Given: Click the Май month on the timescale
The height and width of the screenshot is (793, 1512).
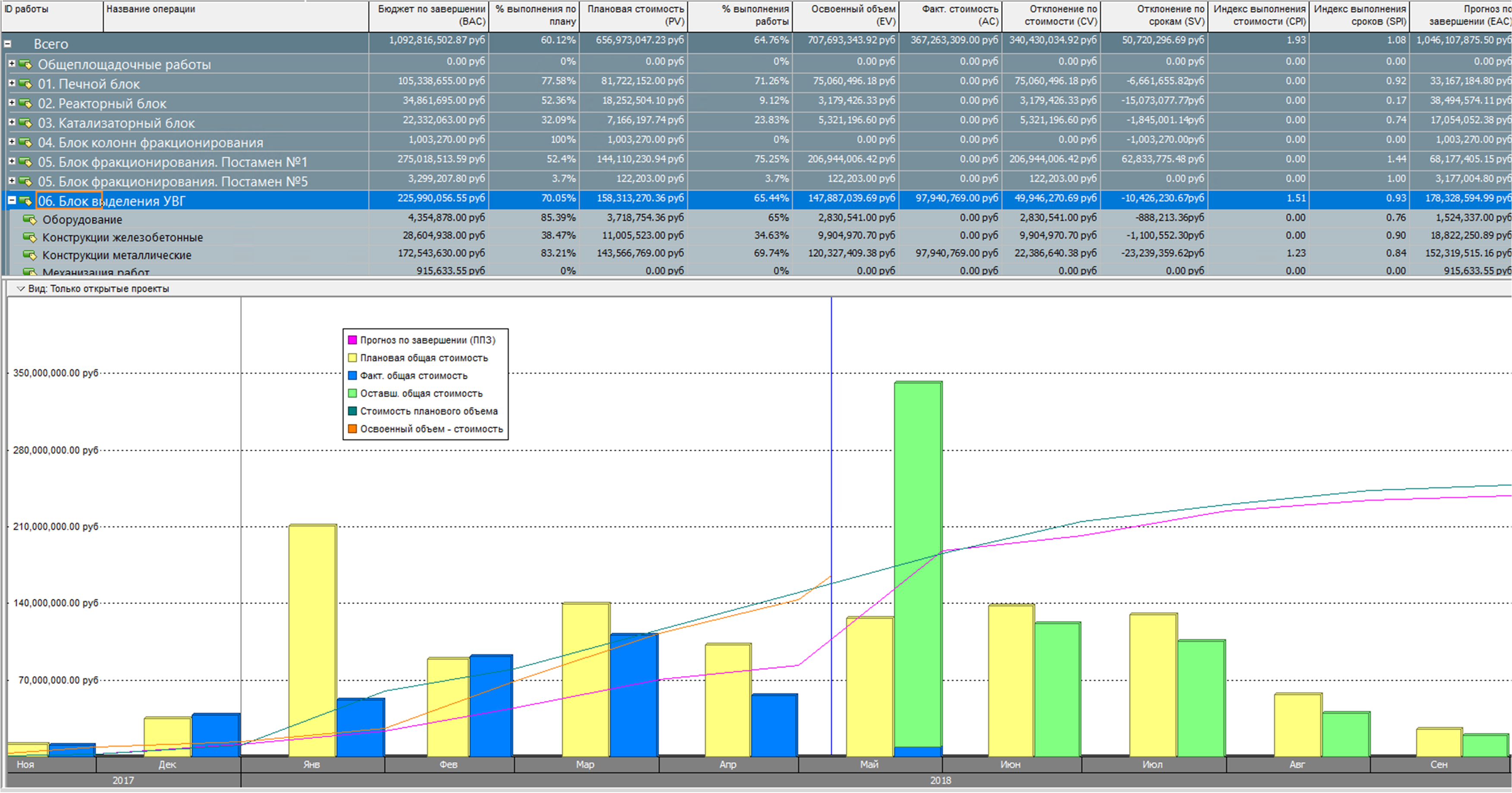Looking at the screenshot, I should pos(869,764).
